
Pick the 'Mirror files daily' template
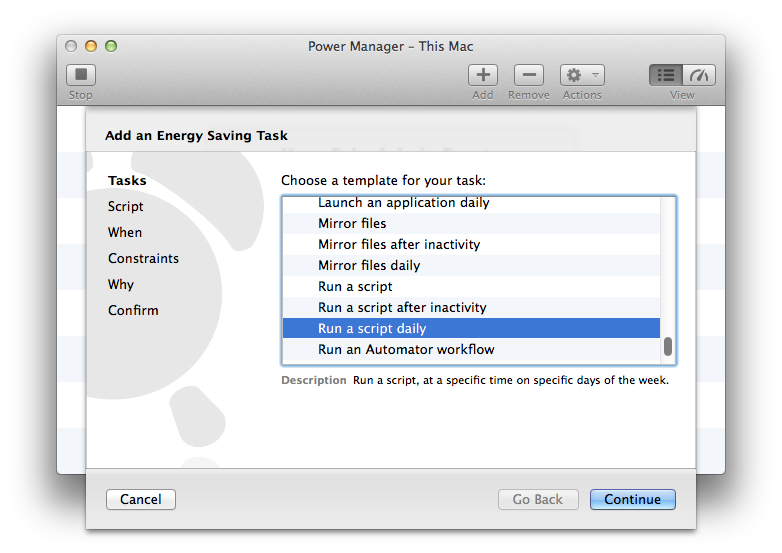coord(471,265)
